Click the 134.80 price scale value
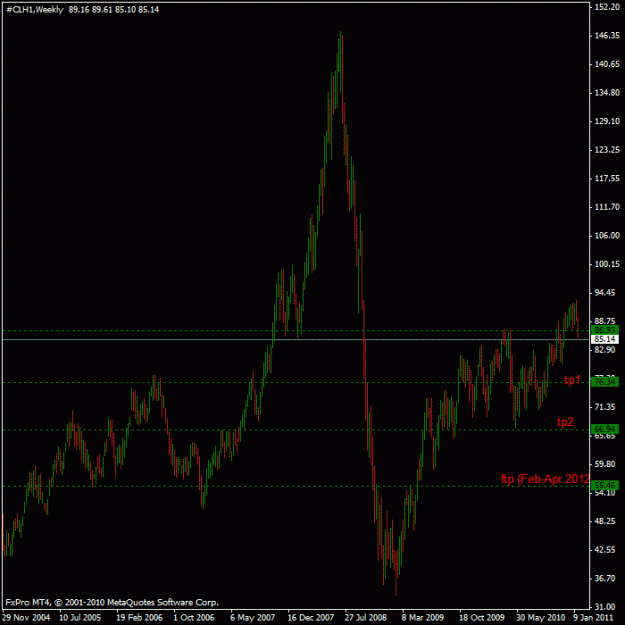The width and height of the screenshot is (625, 625). pos(607,93)
